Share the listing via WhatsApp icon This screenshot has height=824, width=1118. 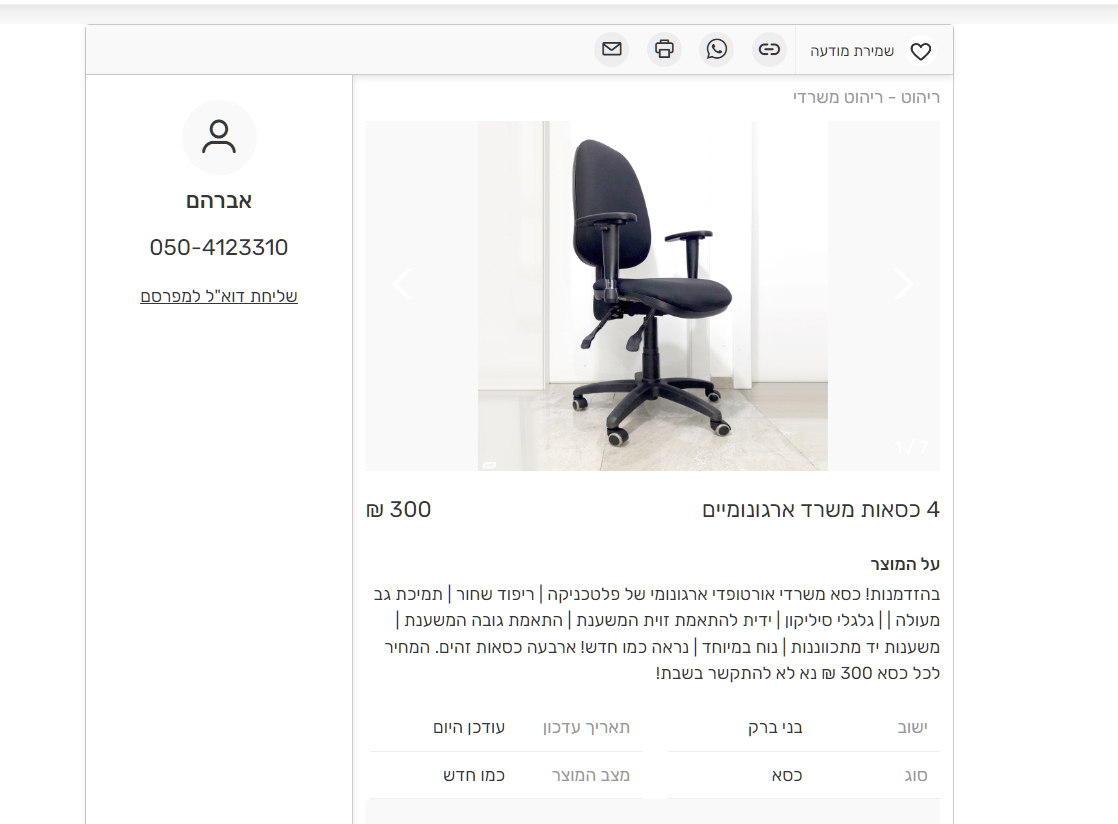coord(717,49)
